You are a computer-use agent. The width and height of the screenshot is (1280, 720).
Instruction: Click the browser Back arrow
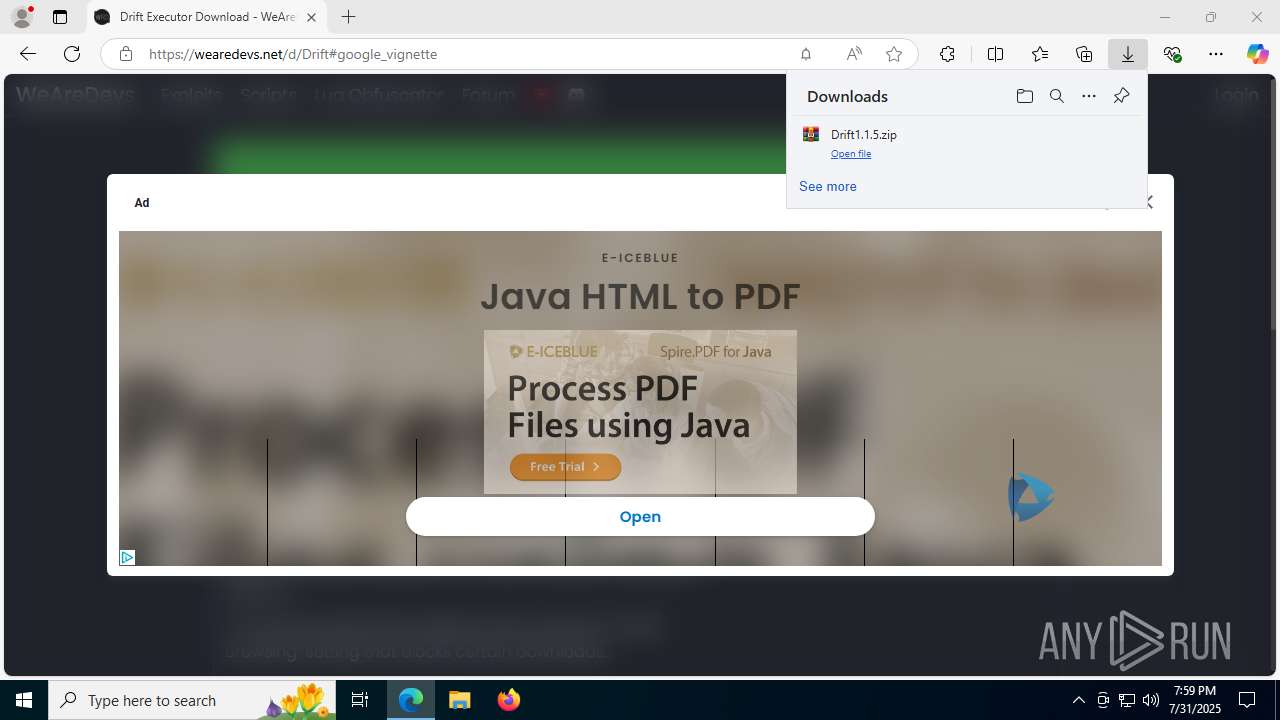(x=28, y=54)
